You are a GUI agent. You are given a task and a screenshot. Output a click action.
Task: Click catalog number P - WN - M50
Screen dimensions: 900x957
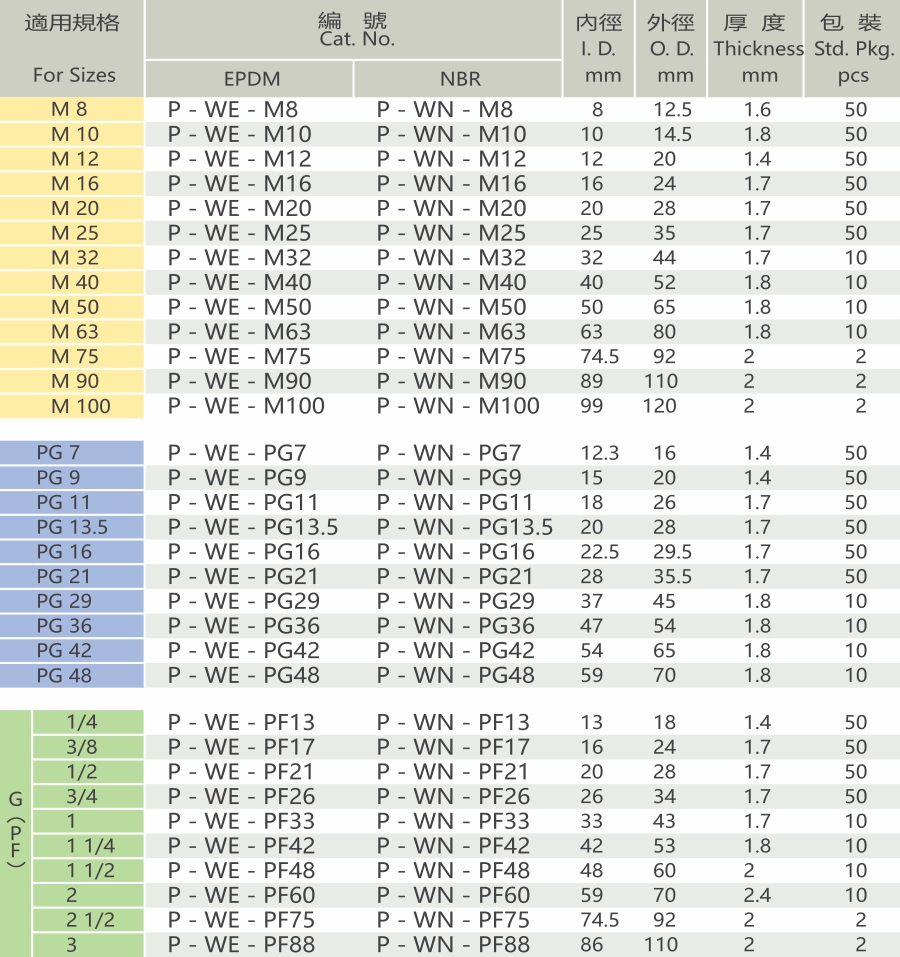451,307
